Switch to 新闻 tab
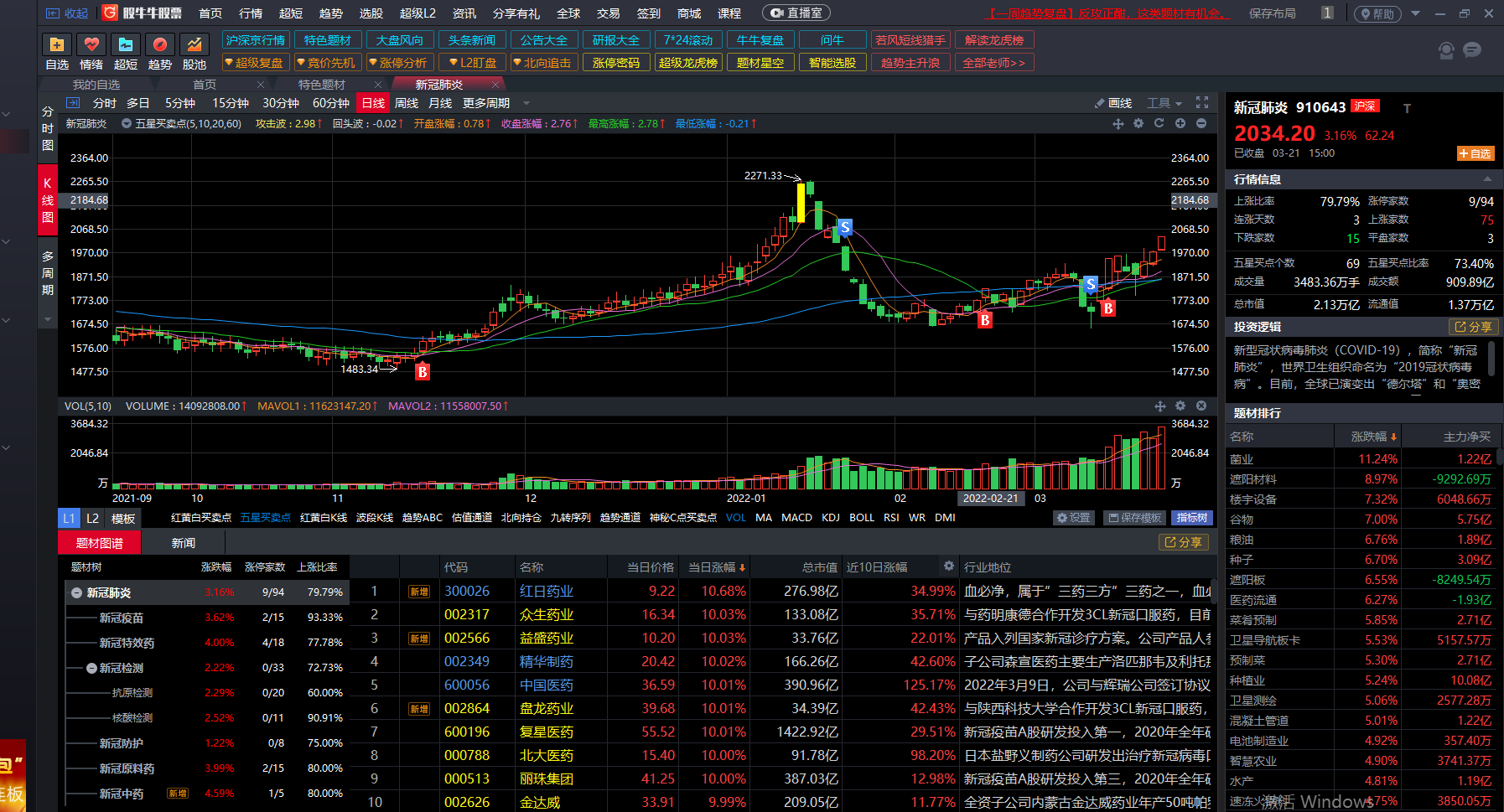 pyautogui.click(x=184, y=543)
